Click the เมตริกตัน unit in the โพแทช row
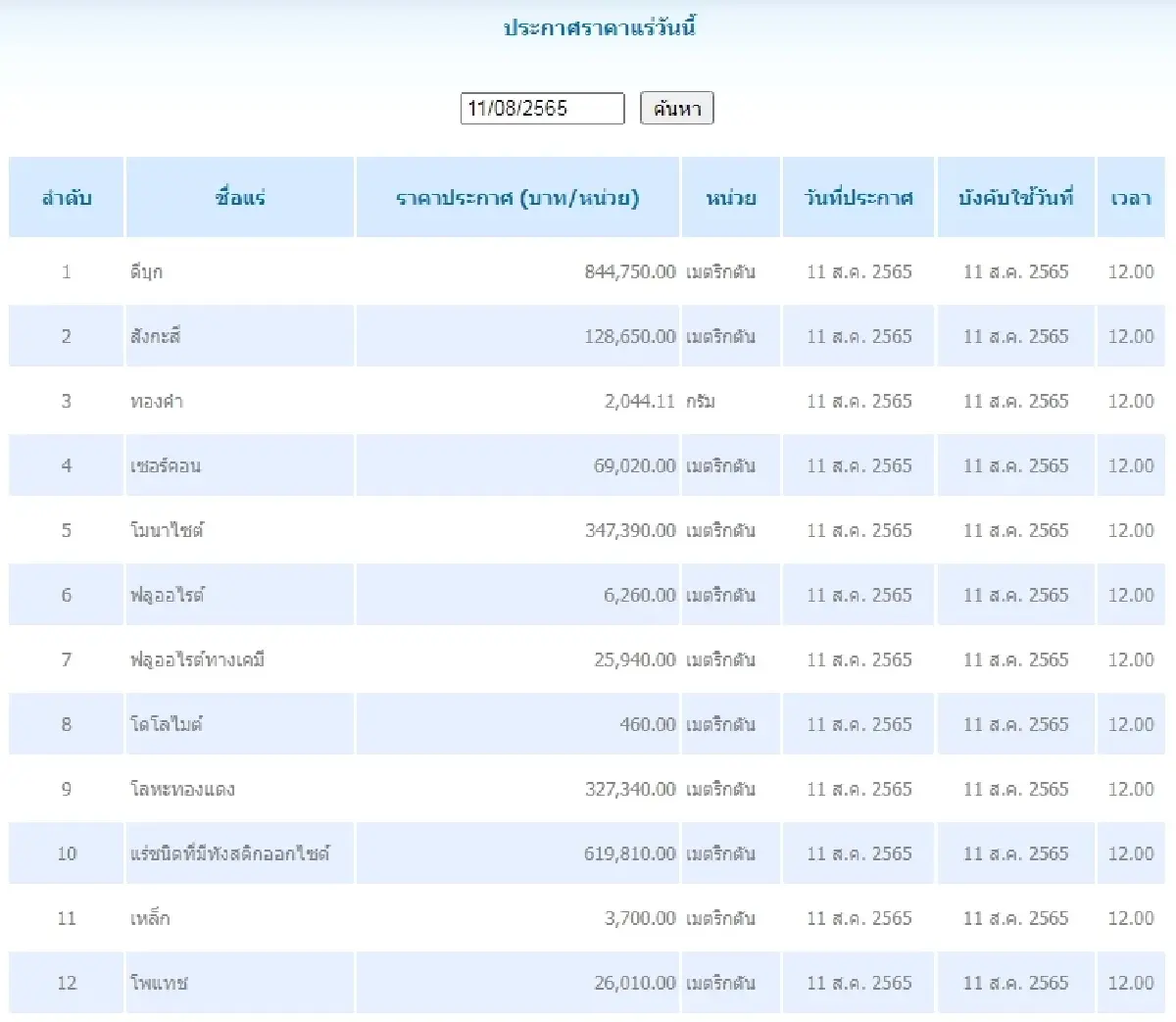The image size is (1176, 1022). (720, 983)
